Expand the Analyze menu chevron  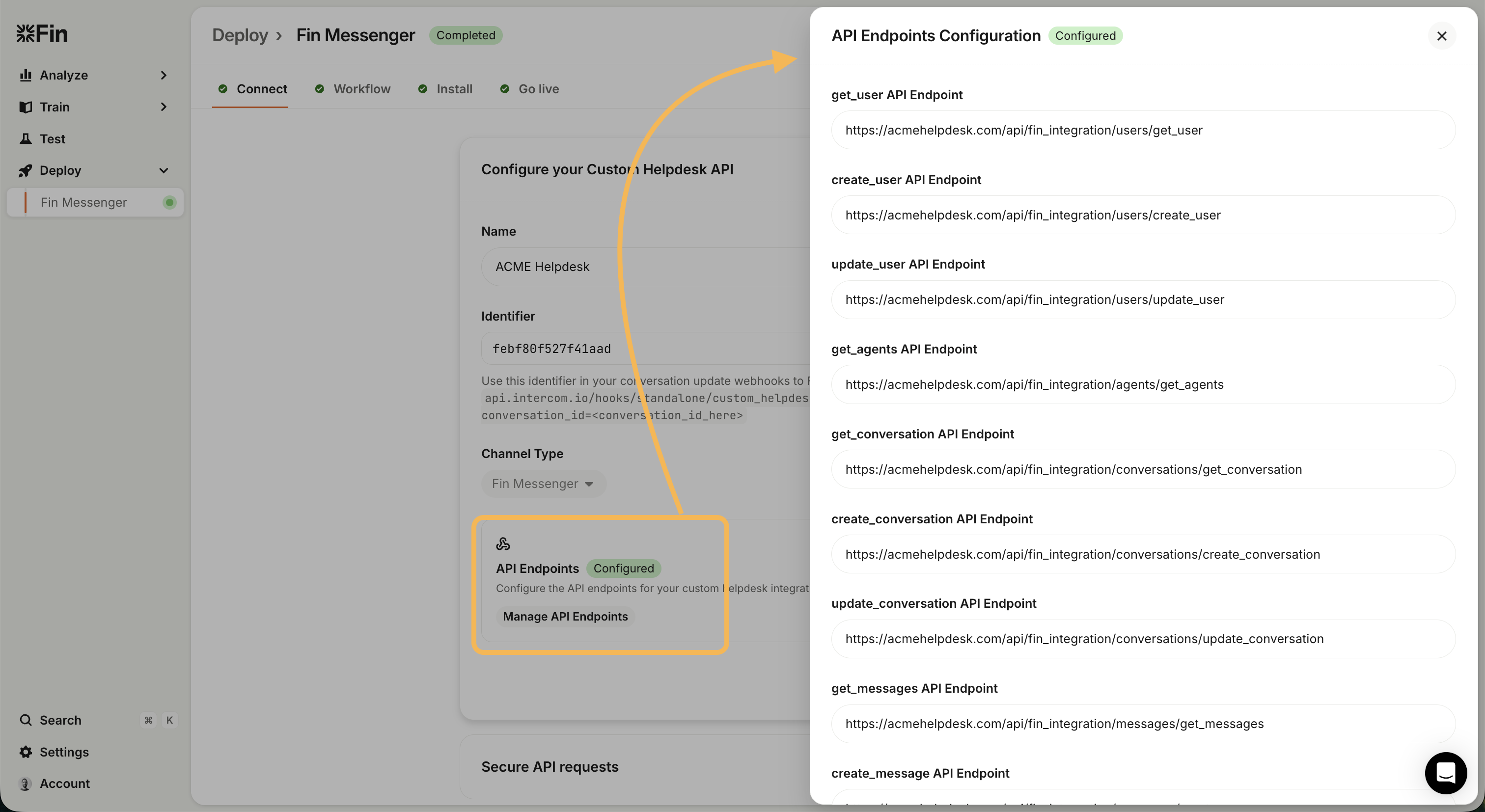164,75
